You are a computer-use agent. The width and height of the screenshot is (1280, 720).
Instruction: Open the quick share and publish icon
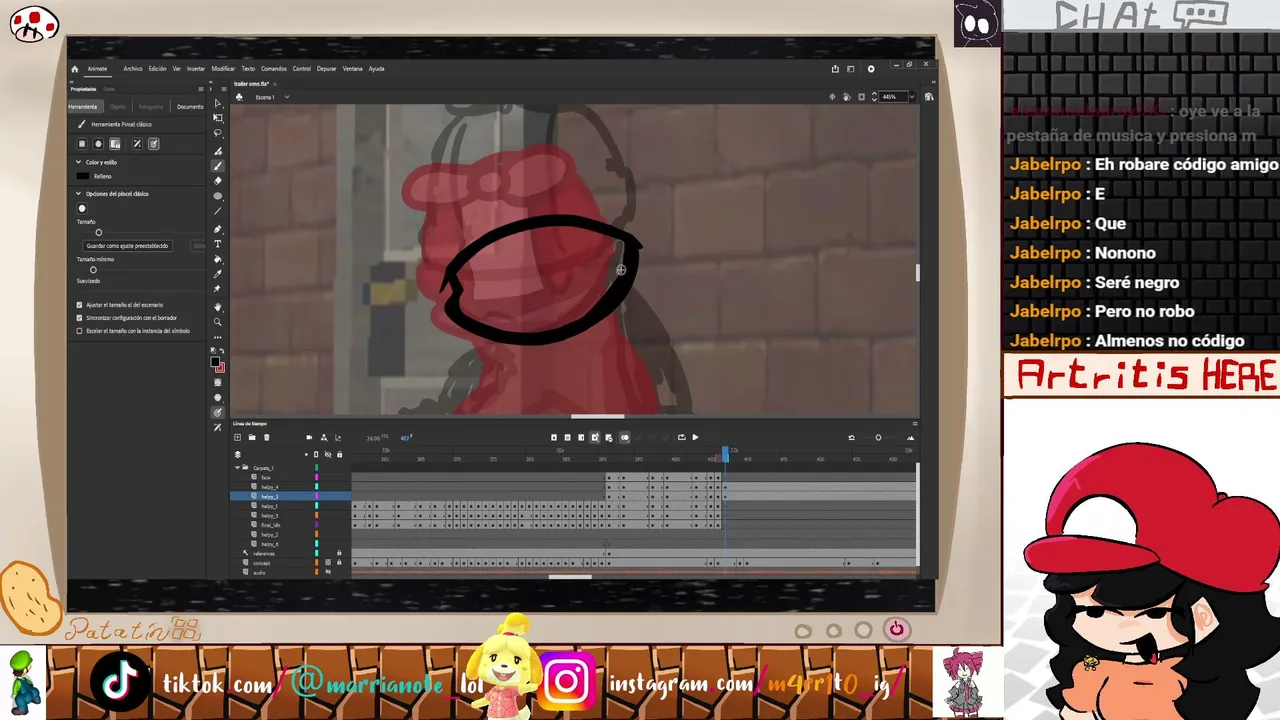coord(835,69)
